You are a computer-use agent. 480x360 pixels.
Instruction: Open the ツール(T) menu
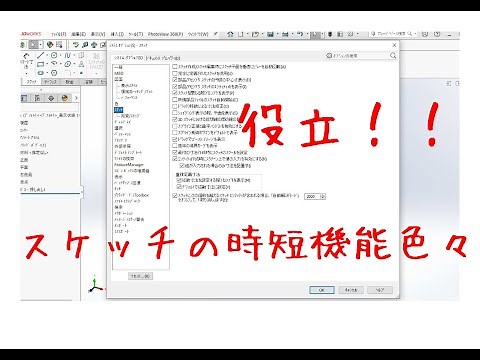[x=136, y=34]
